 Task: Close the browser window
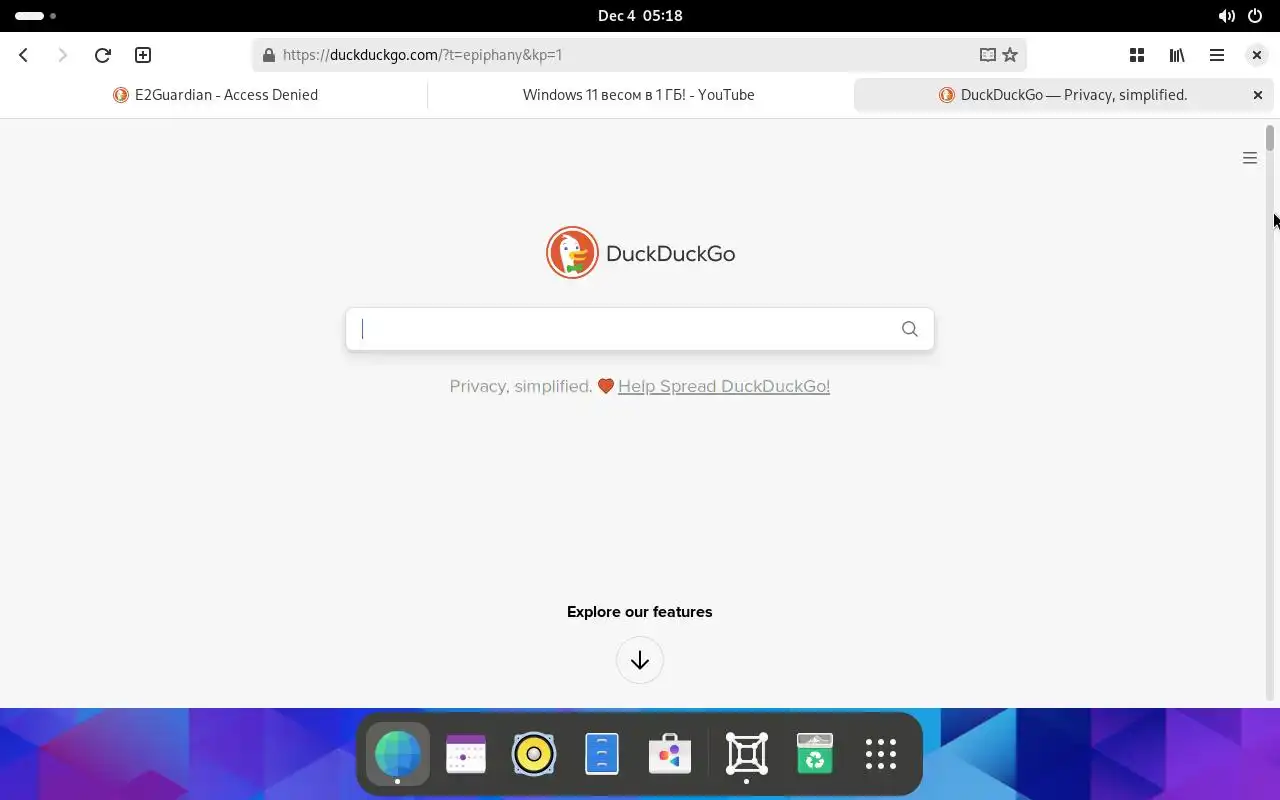(x=1257, y=55)
